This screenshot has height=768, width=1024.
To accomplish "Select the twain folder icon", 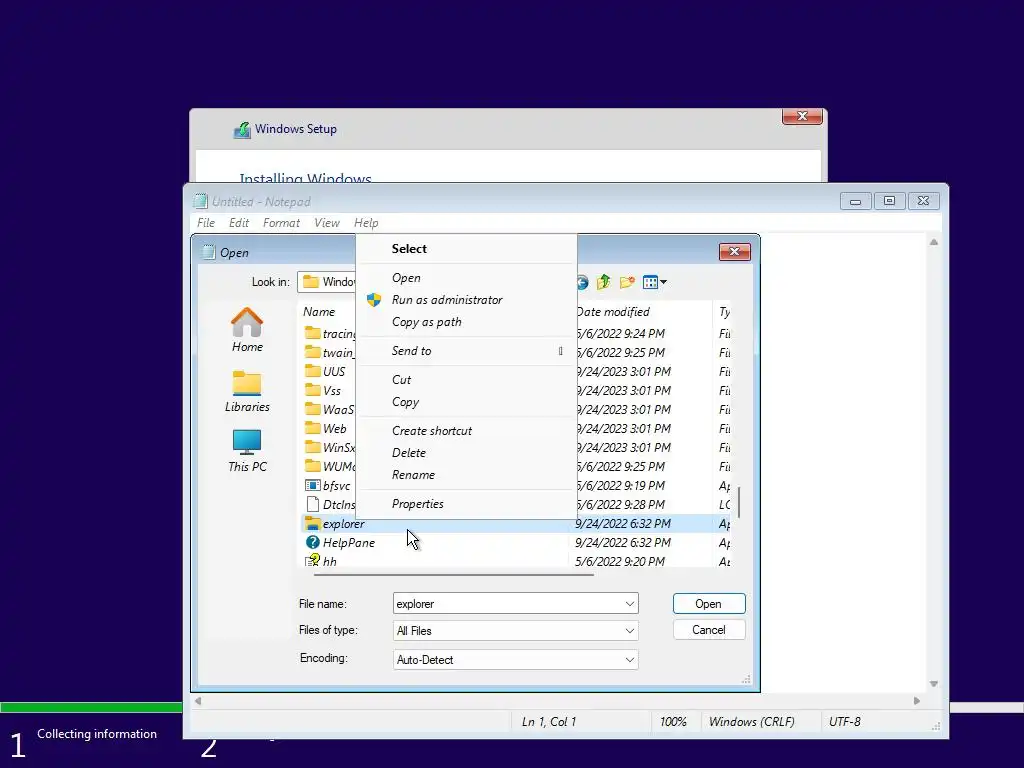I will tap(313, 352).
